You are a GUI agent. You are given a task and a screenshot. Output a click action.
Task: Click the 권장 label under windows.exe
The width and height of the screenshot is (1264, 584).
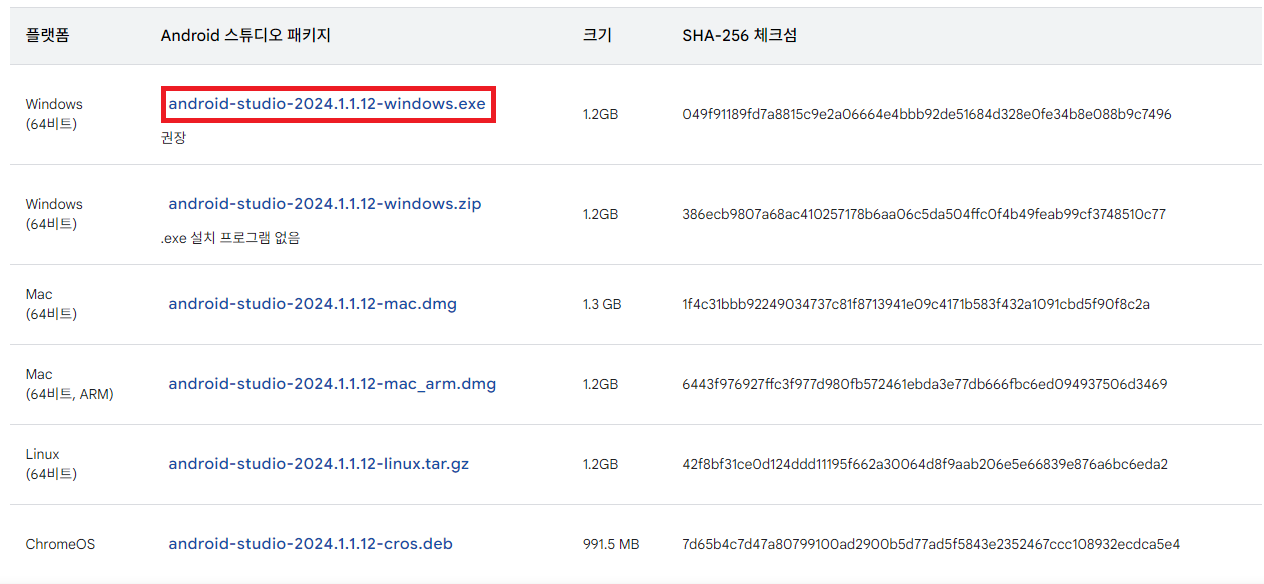pyautogui.click(x=173, y=138)
